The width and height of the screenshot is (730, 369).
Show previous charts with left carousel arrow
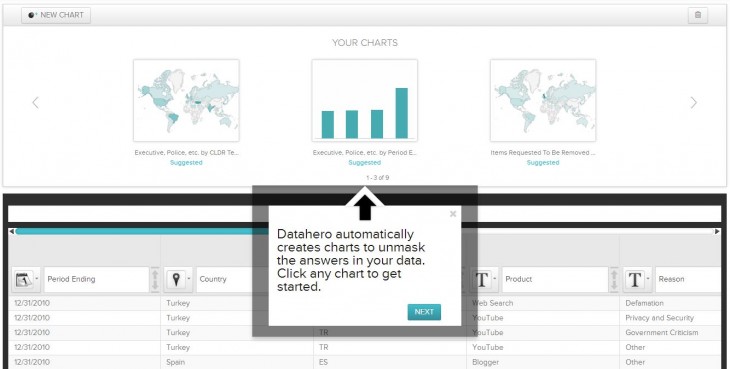tap(35, 102)
